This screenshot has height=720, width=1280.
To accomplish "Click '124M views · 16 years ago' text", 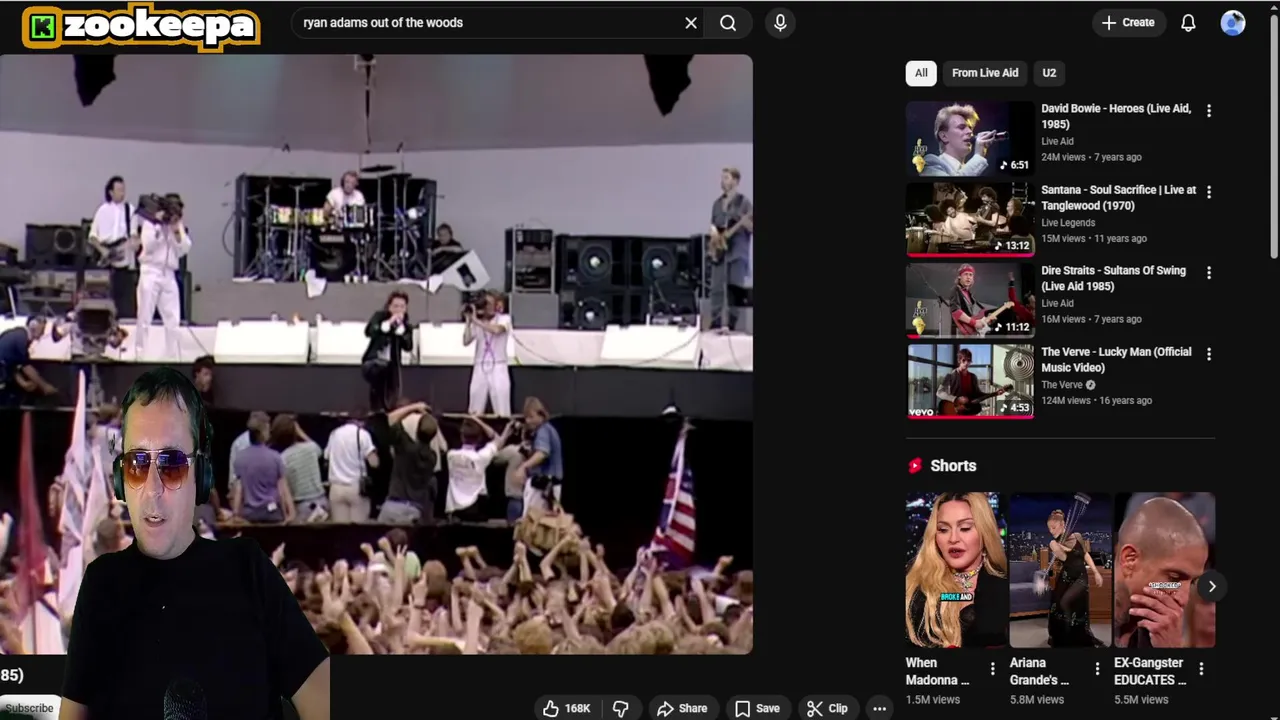I will pos(1096,400).
